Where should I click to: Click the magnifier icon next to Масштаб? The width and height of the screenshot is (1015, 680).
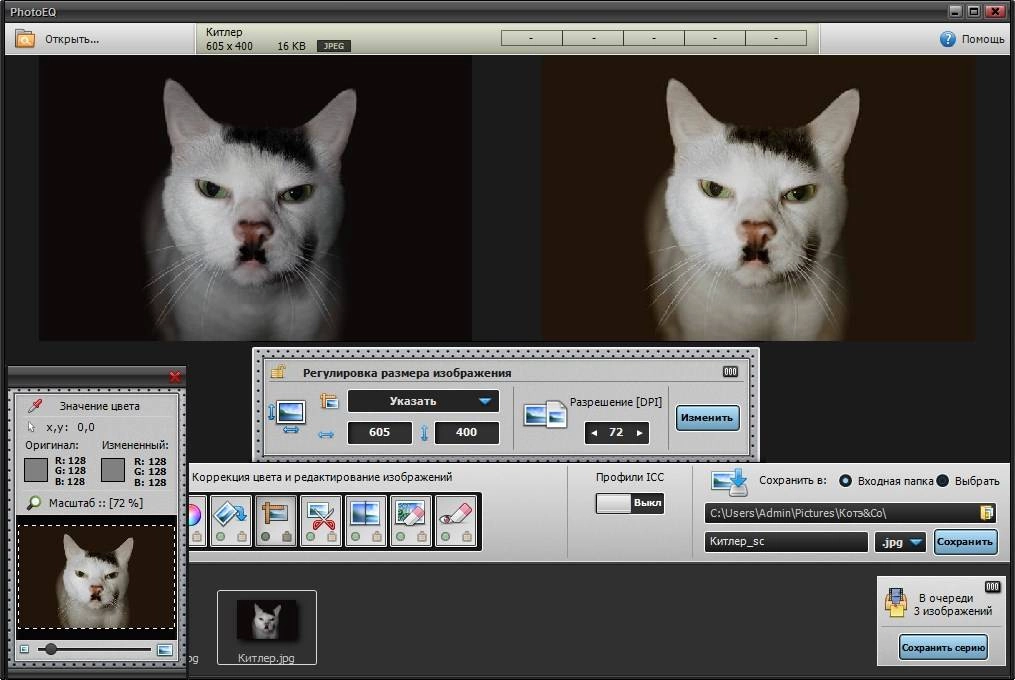[34, 503]
